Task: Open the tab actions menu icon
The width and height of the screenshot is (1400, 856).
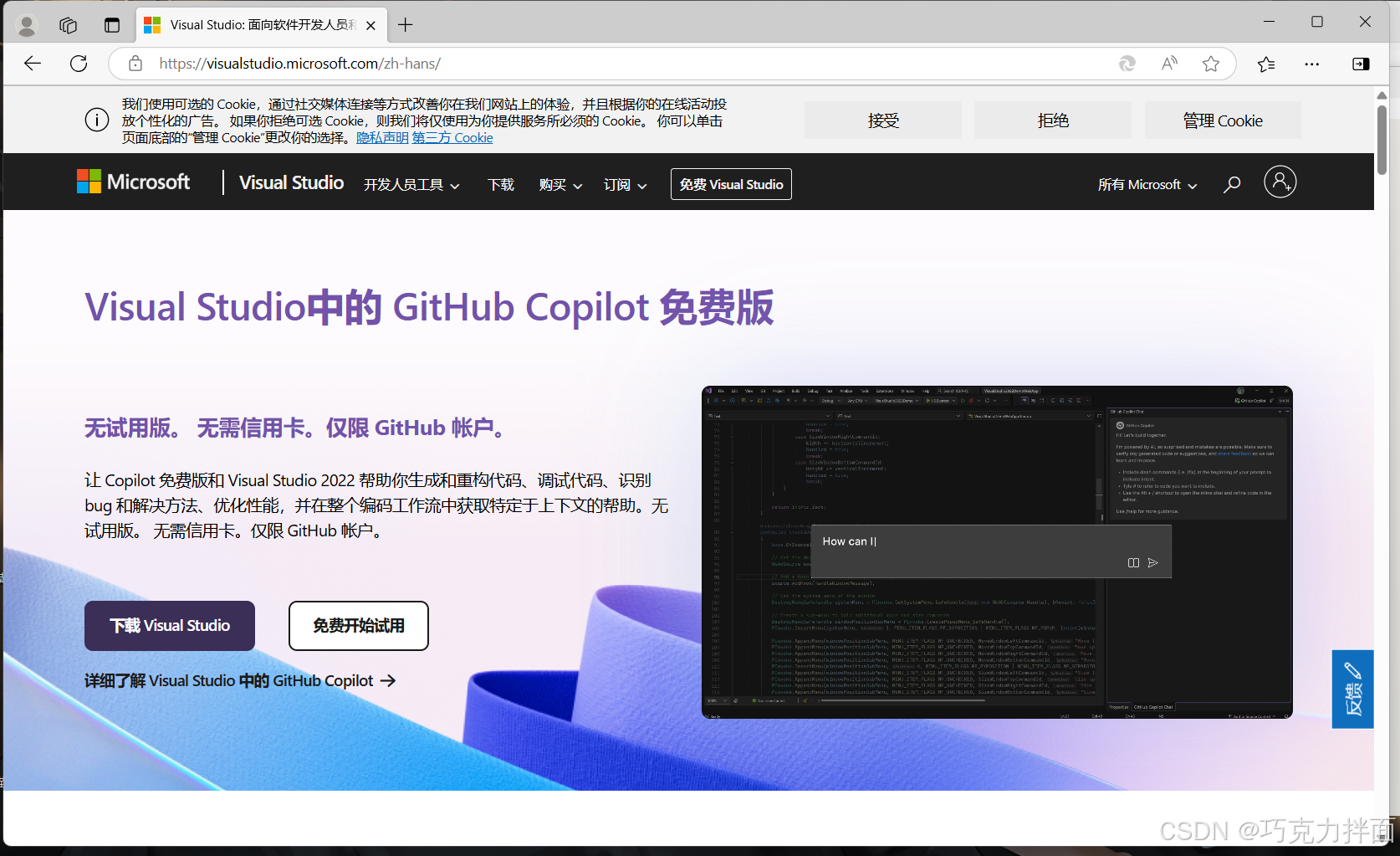Action: [112, 25]
